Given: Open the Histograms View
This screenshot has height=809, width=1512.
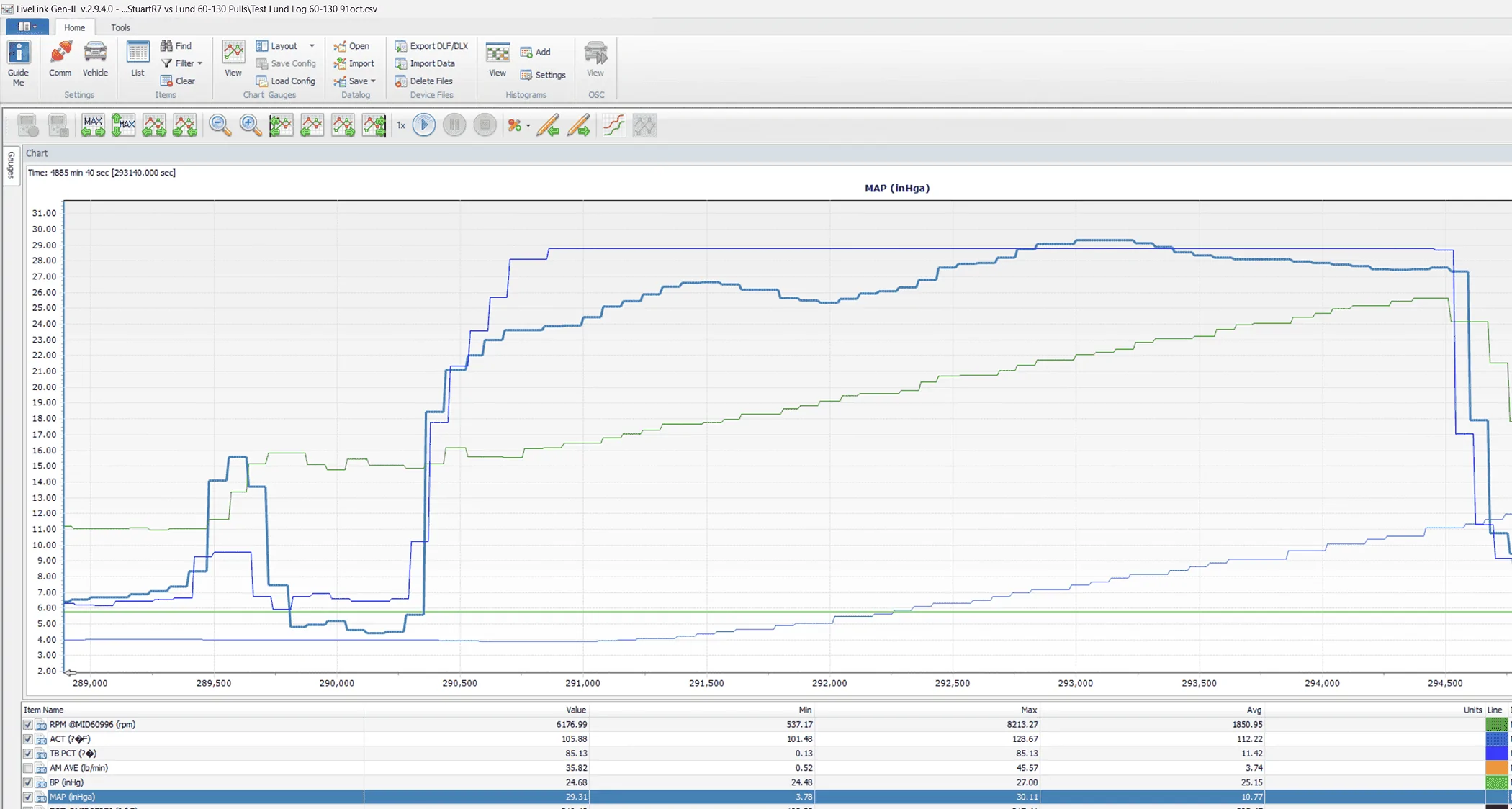Looking at the screenshot, I should point(498,59).
